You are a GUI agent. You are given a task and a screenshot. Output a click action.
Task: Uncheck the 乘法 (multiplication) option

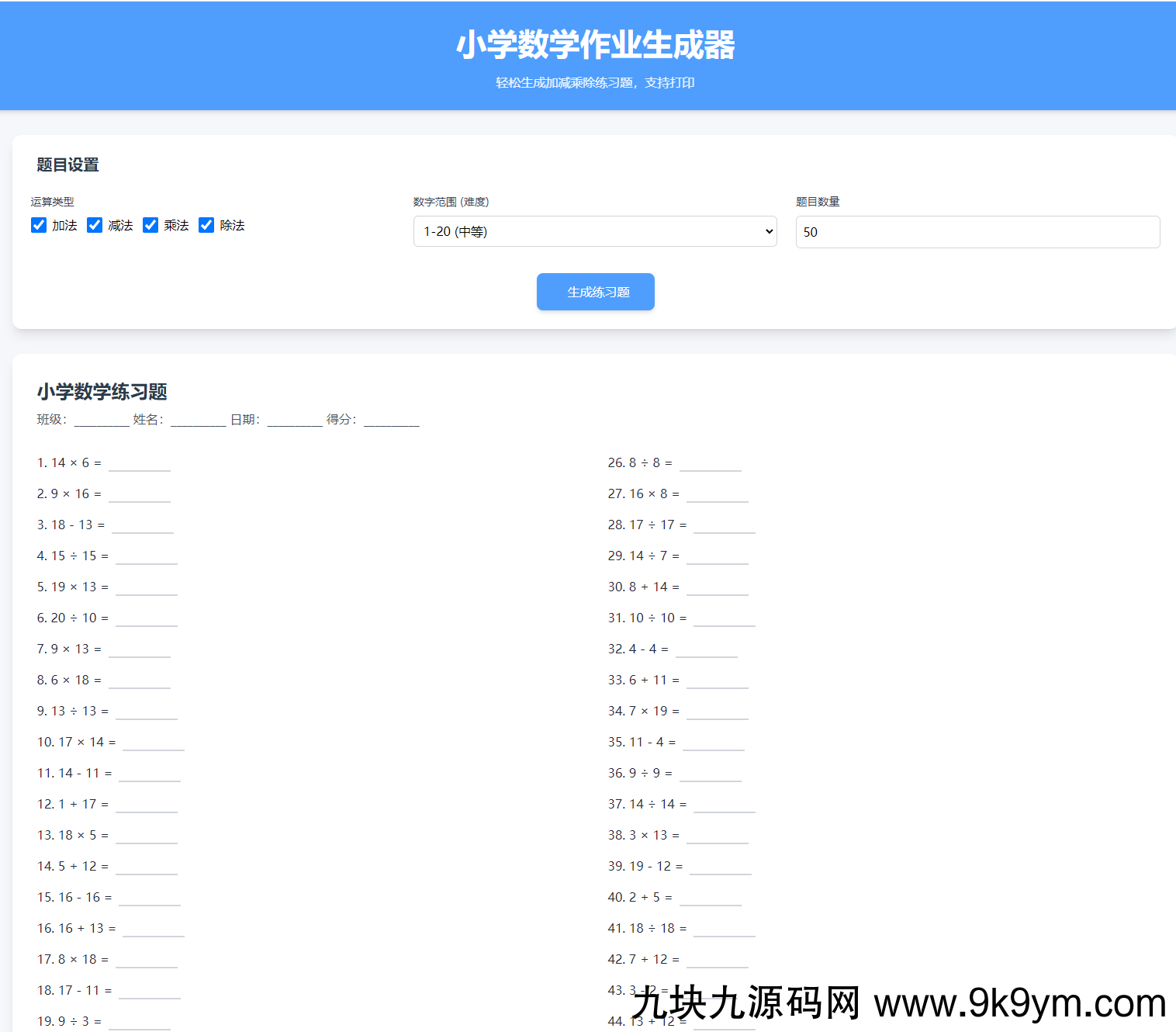click(150, 225)
